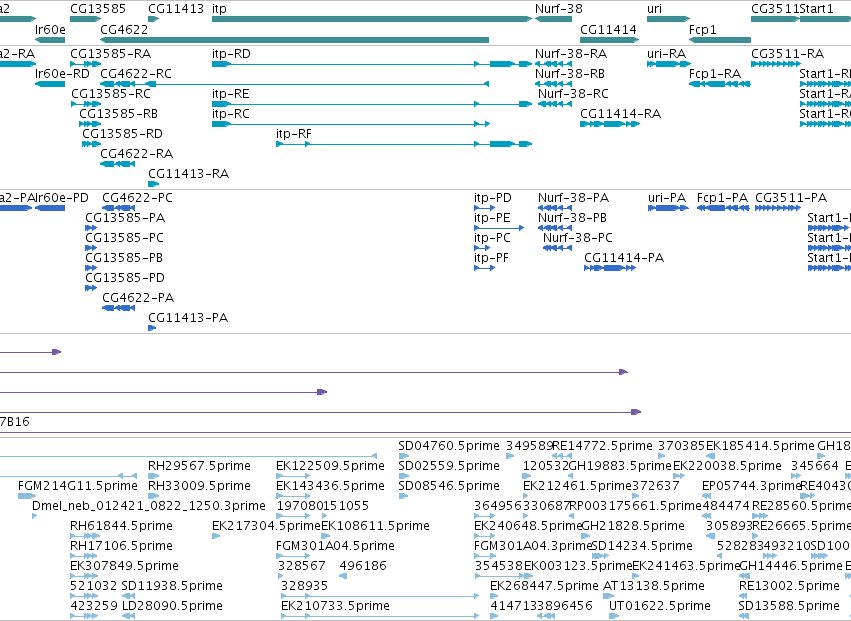Open the FGM214G11.5prime EST label

(78, 486)
